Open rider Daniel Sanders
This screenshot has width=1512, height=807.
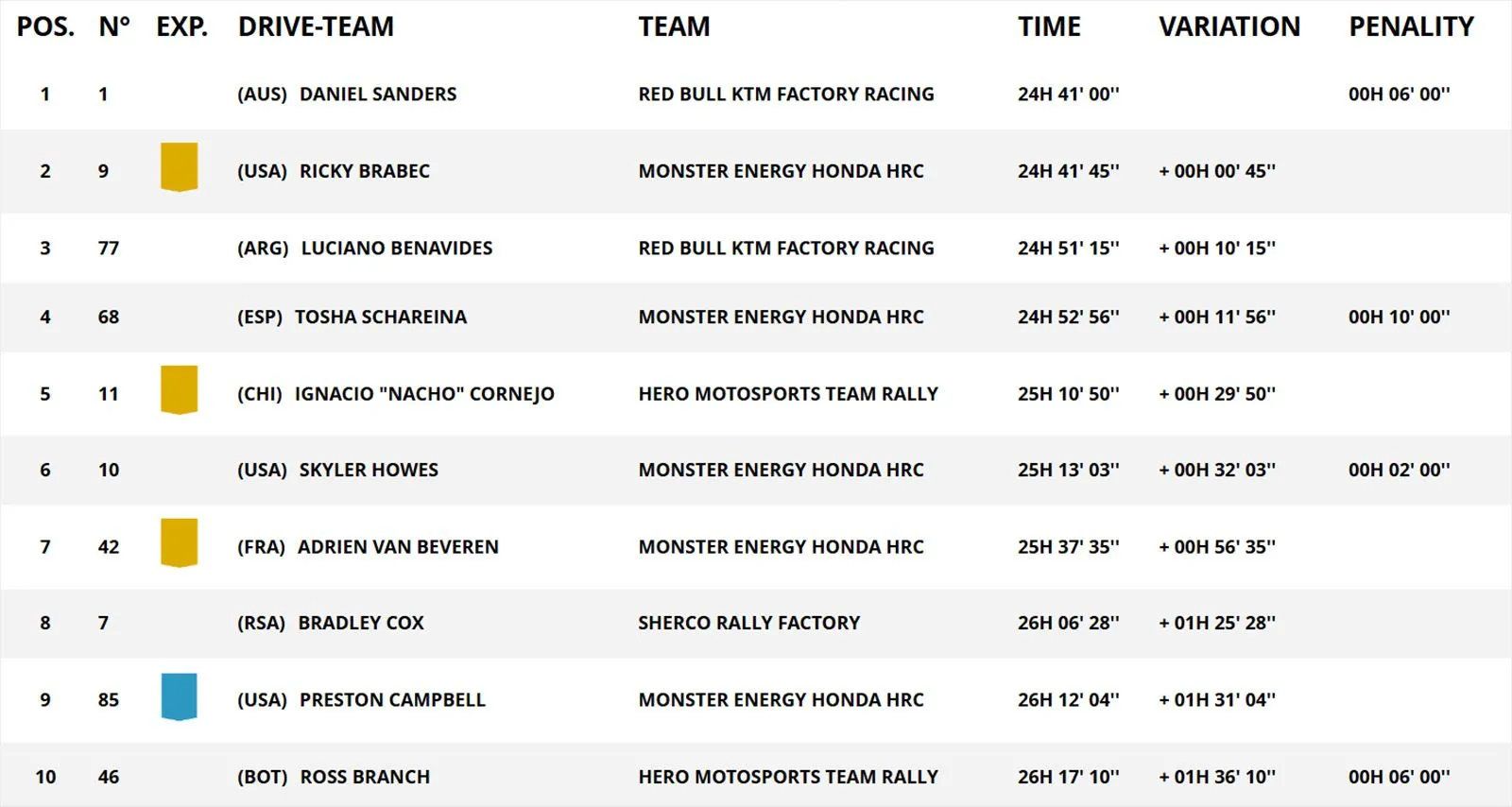point(377,94)
